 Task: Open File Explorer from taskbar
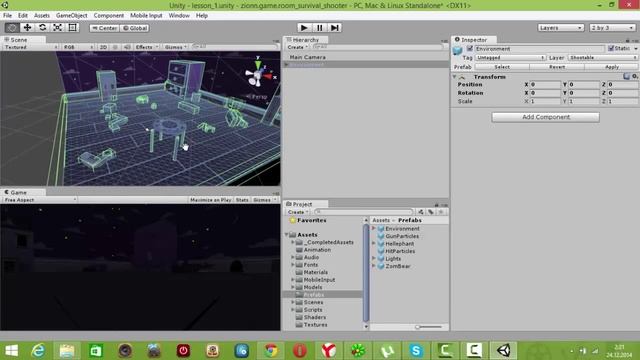[x=67, y=350]
